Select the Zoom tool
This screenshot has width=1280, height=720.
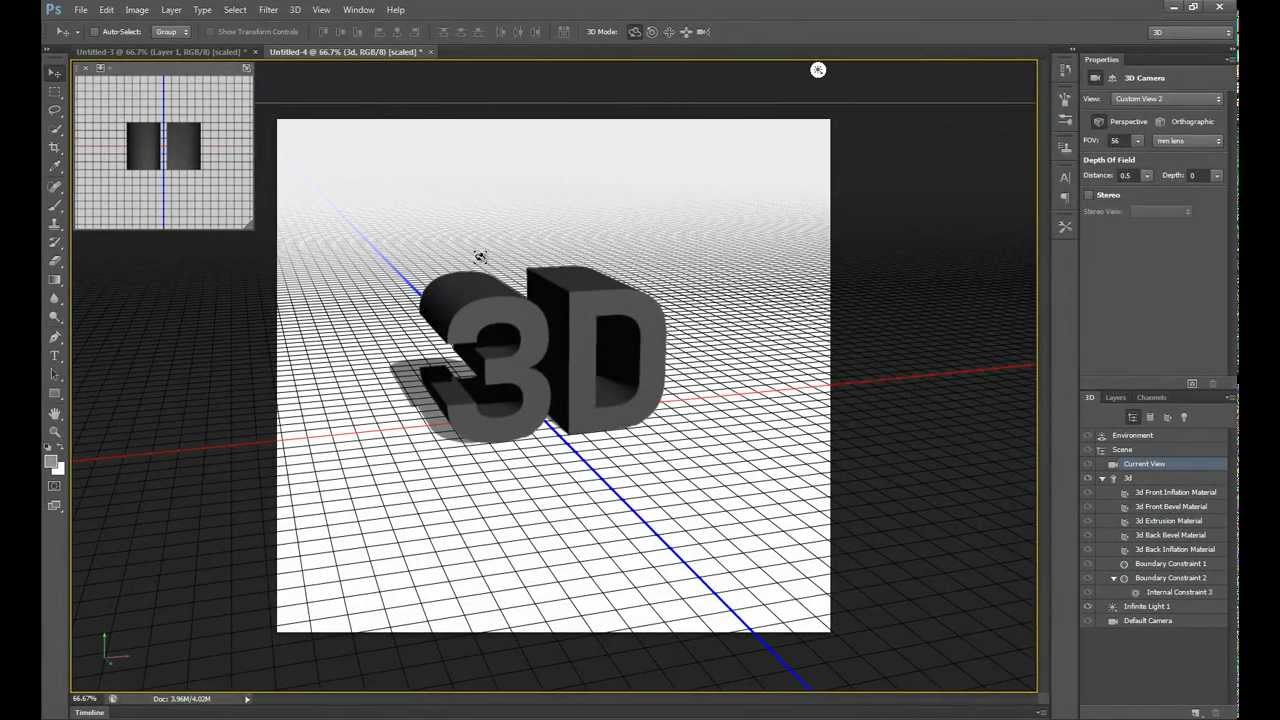click(55, 431)
